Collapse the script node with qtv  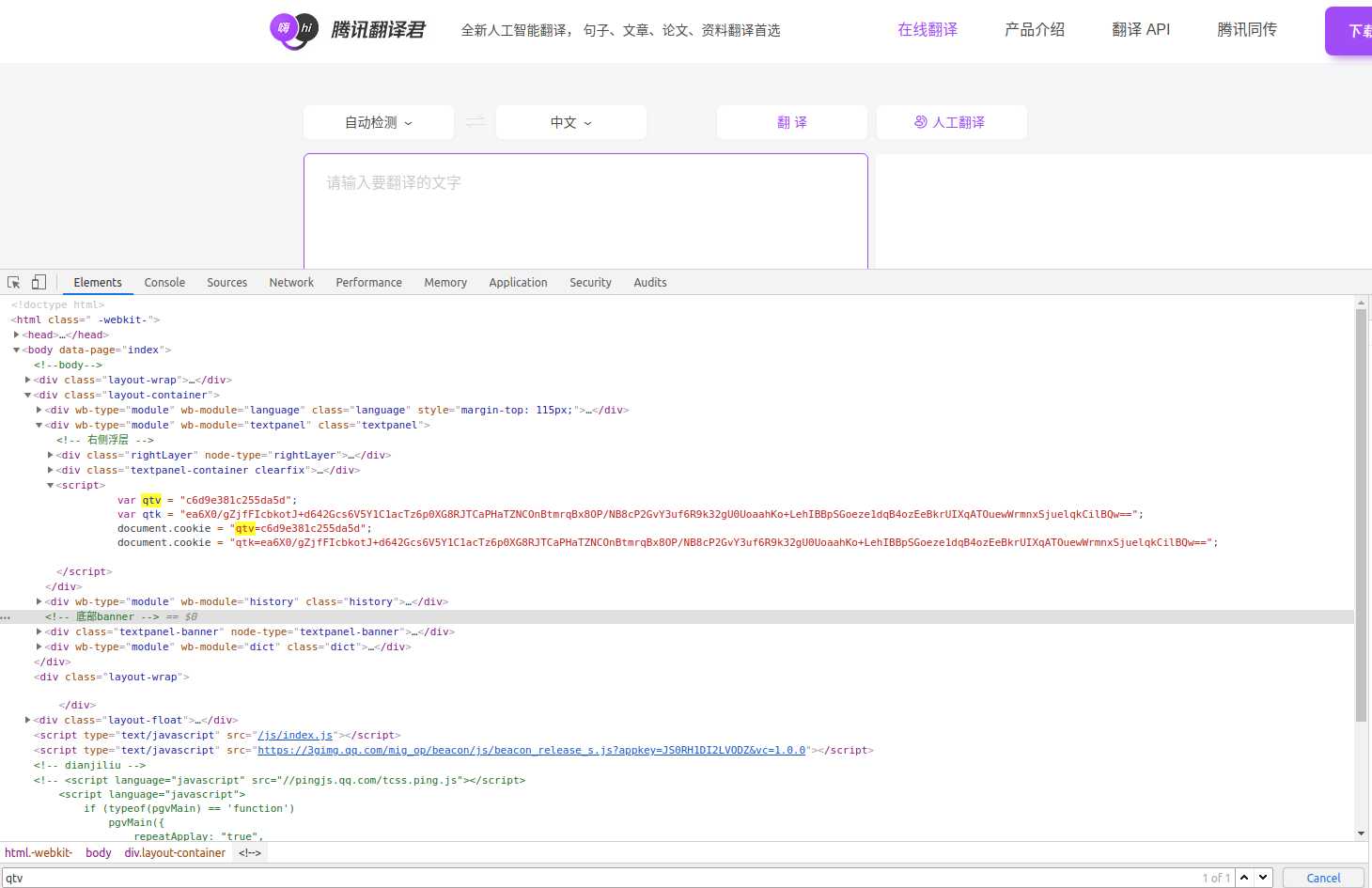point(50,485)
